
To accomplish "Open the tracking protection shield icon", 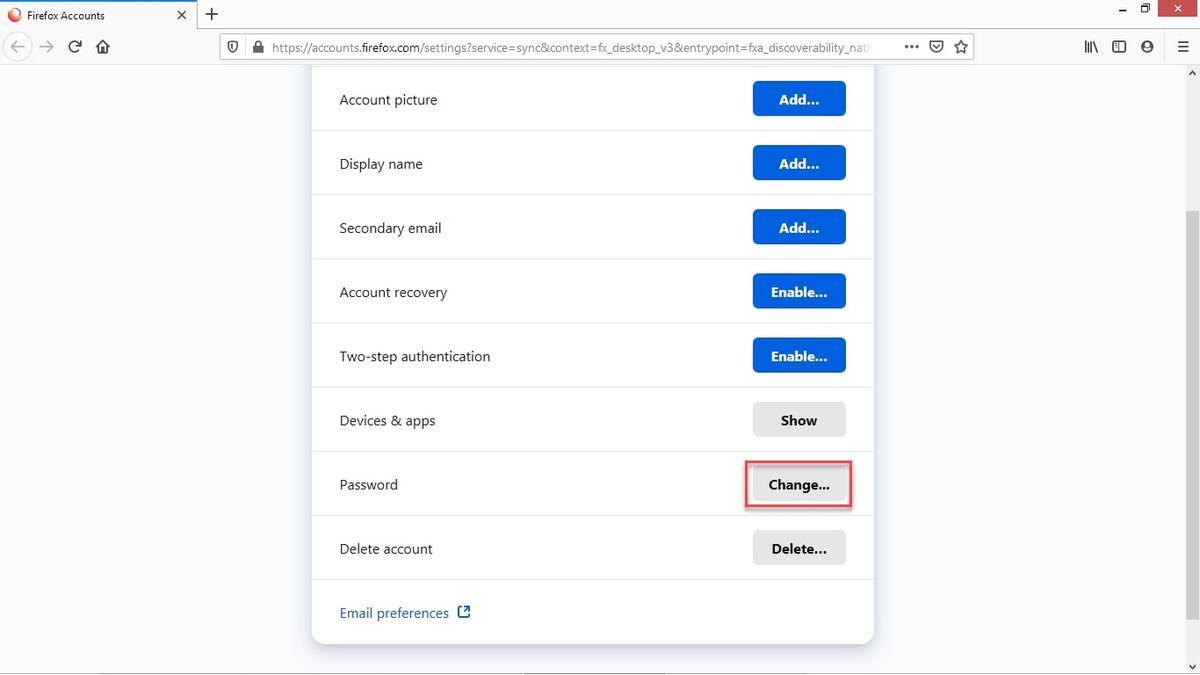I will [232, 46].
